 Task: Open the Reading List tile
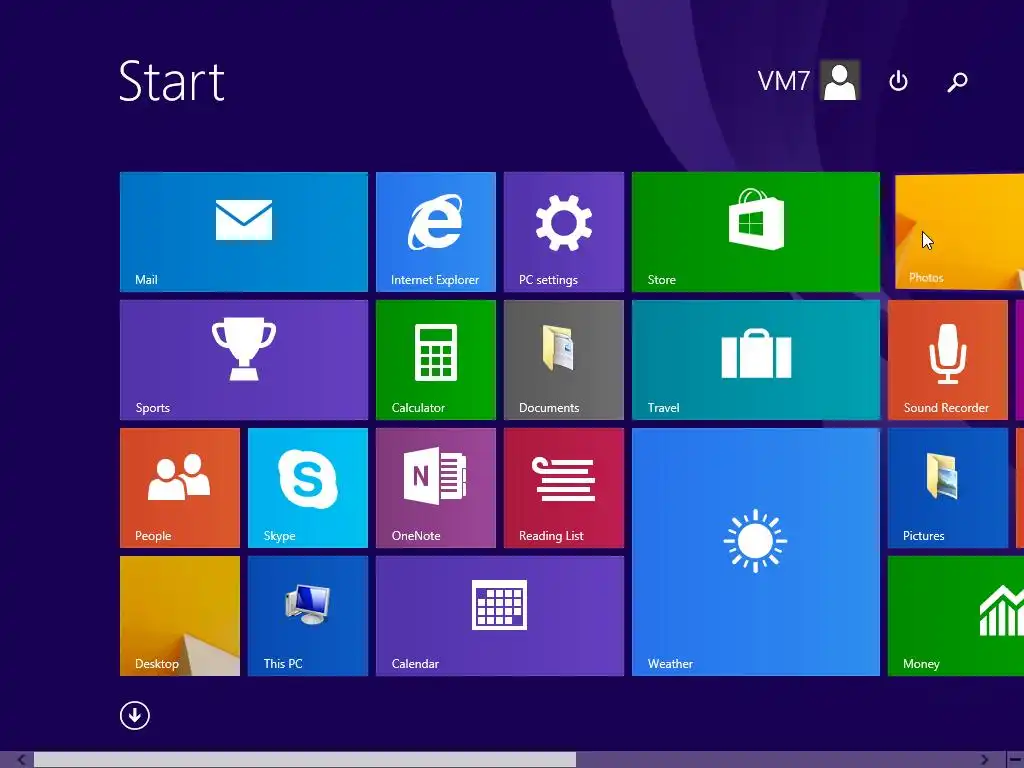pyautogui.click(x=564, y=488)
